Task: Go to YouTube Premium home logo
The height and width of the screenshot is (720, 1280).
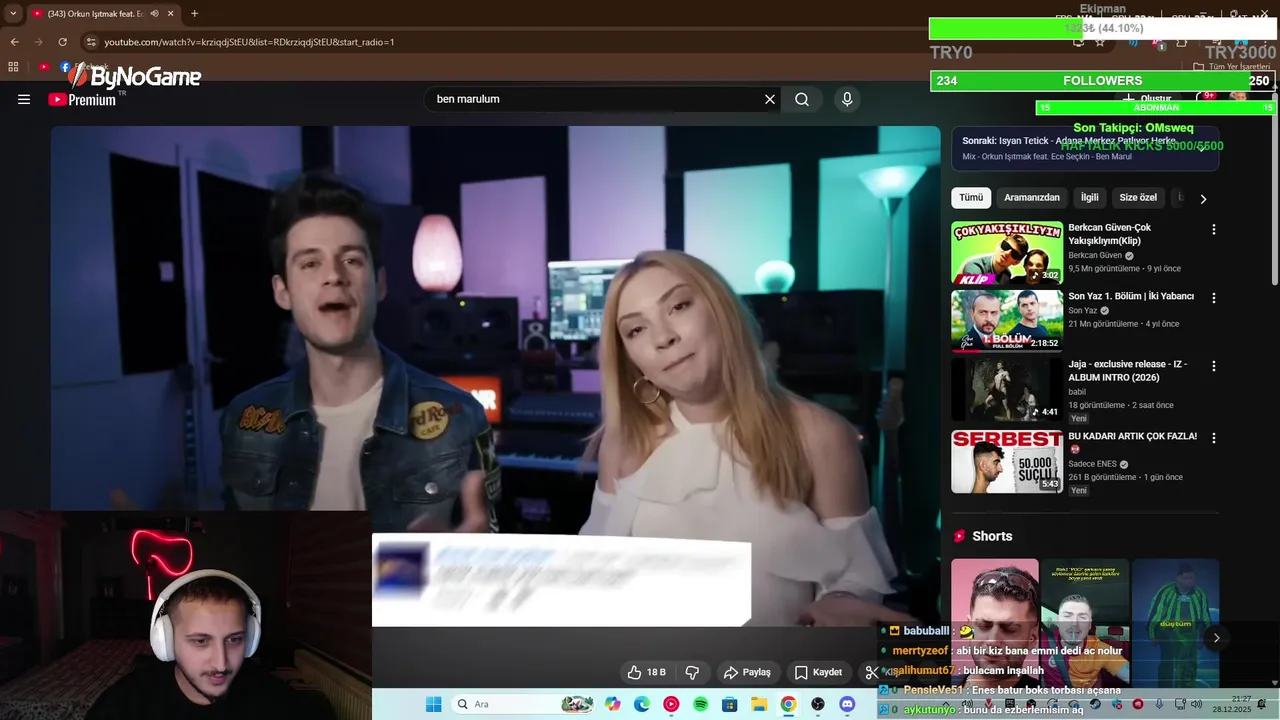Action: (x=82, y=99)
